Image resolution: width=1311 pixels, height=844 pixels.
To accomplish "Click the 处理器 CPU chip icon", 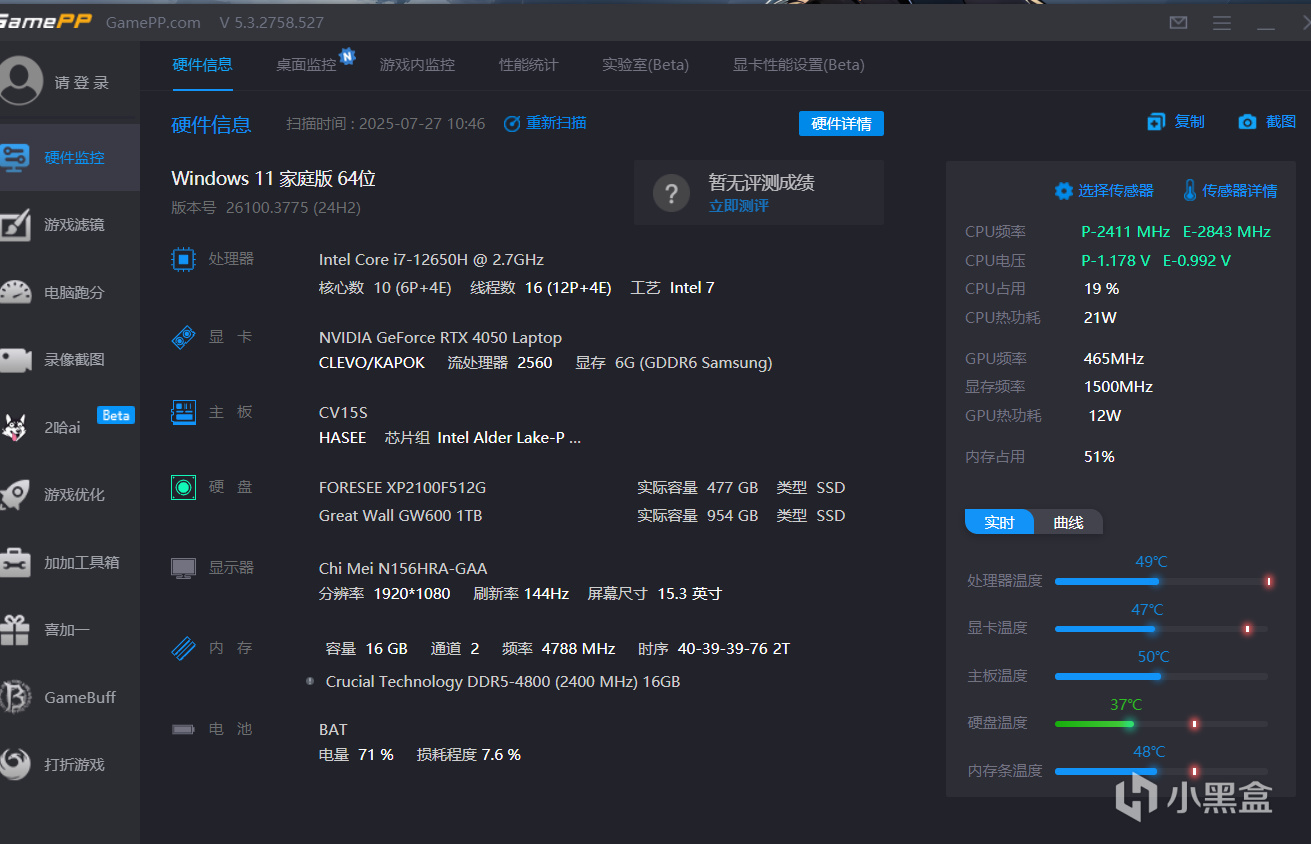I will pyautogui.click(x=183, y=260).
